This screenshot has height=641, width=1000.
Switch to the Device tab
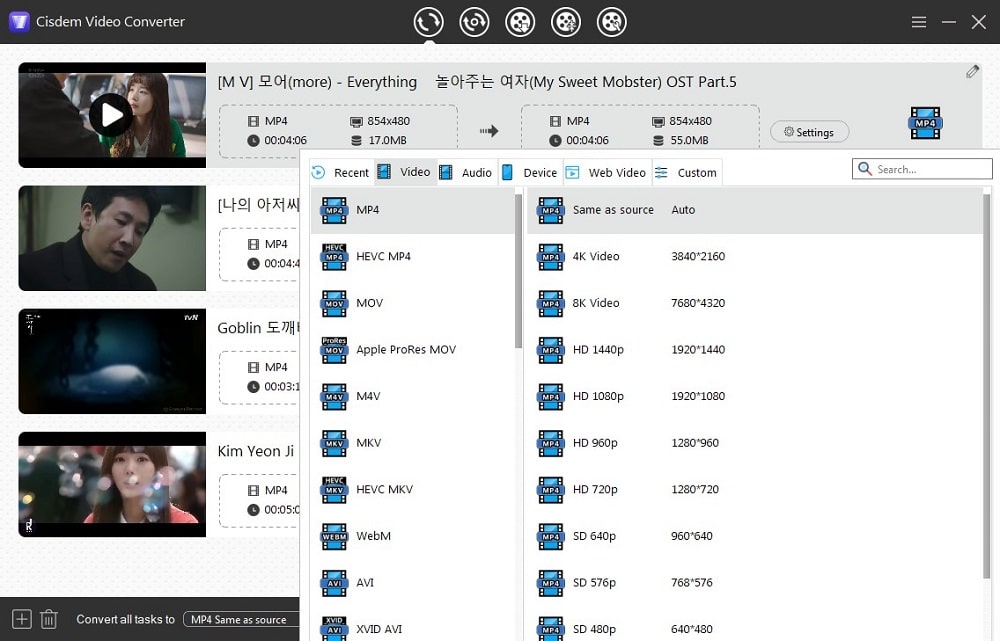[530, 173]
